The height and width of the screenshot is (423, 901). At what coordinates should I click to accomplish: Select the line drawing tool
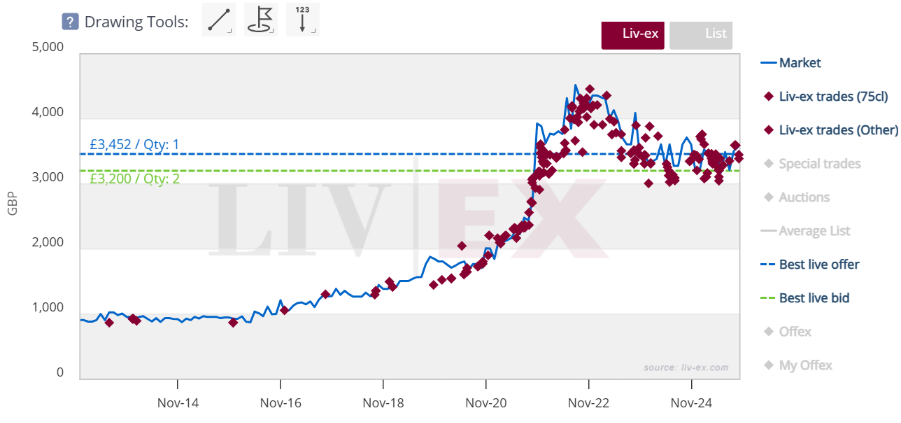[x=218, y=20]
